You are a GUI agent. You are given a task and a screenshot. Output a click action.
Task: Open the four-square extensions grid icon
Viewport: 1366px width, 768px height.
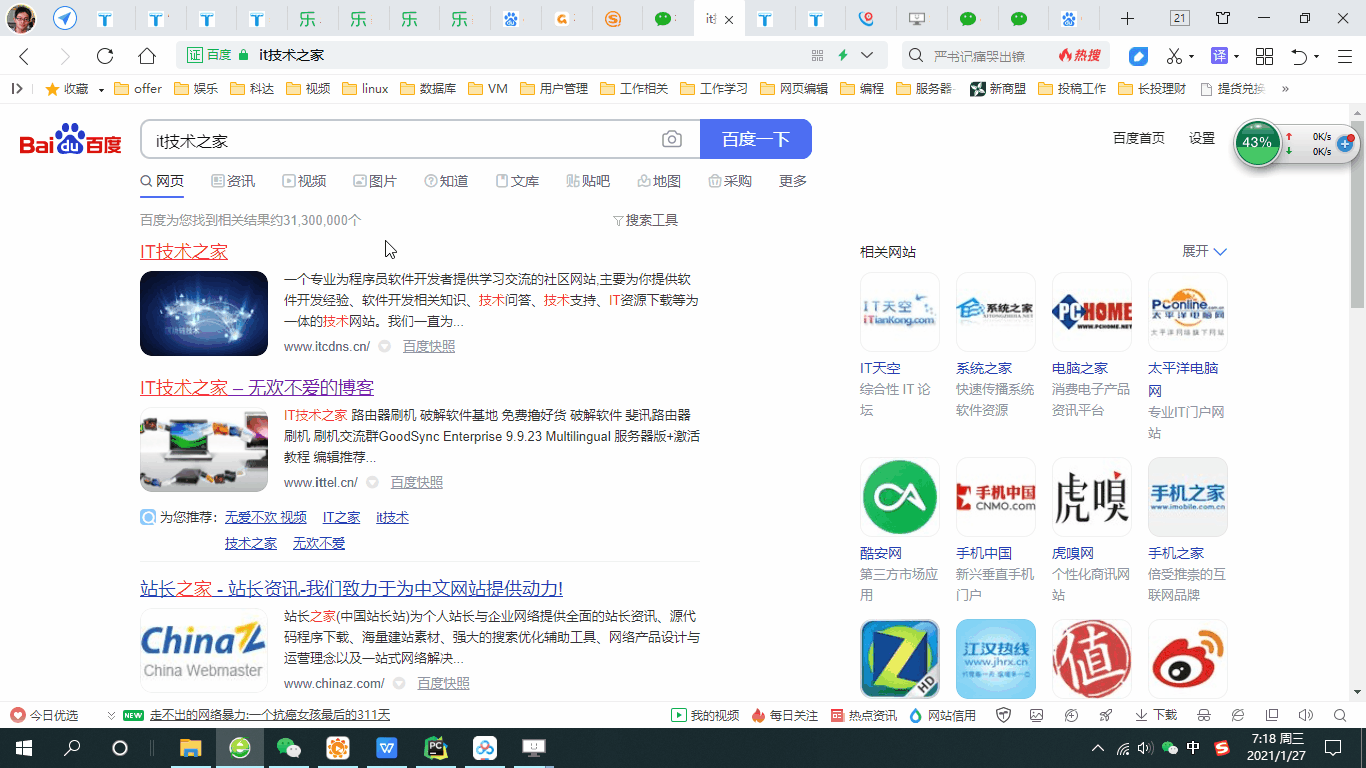(1264, 56)
